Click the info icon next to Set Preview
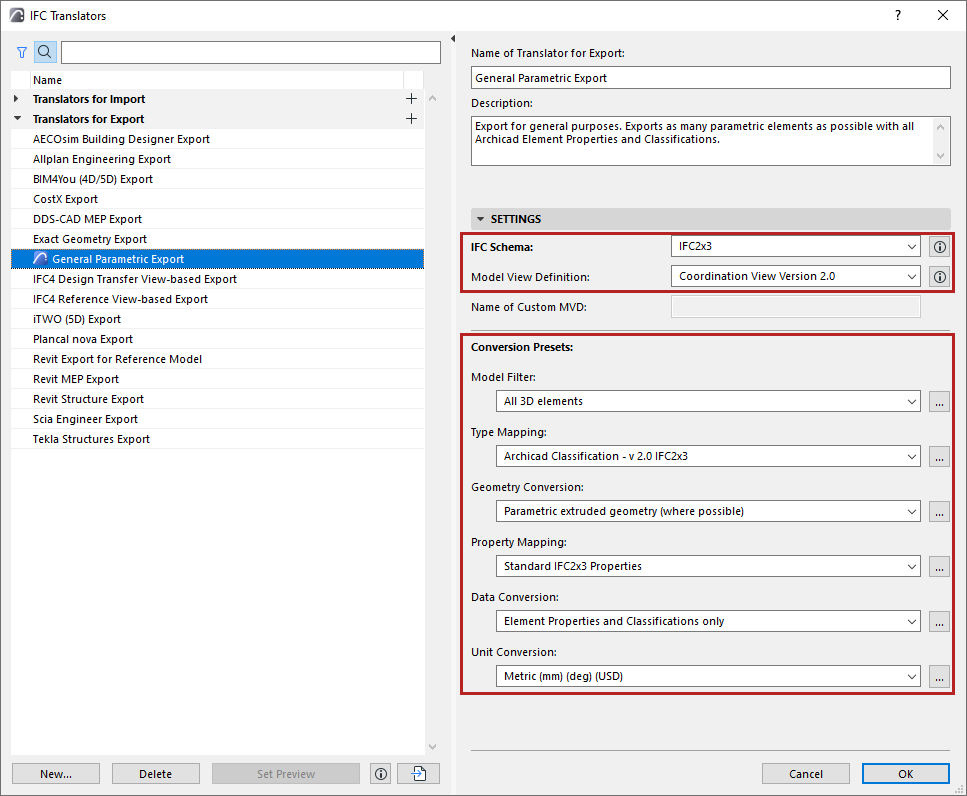 click(381, 774)
